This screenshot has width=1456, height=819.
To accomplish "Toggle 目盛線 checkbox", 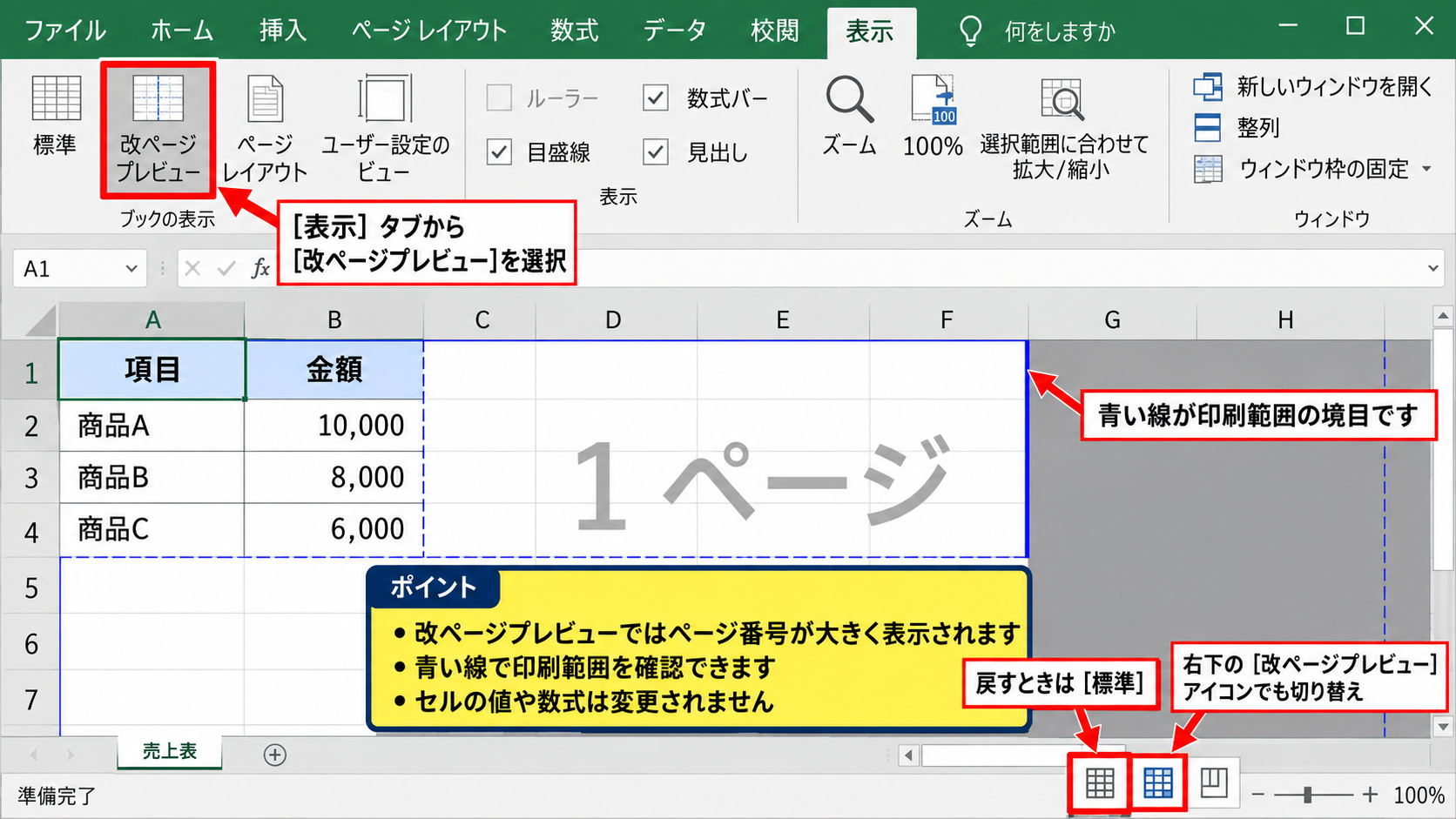I will pos(499,152).
